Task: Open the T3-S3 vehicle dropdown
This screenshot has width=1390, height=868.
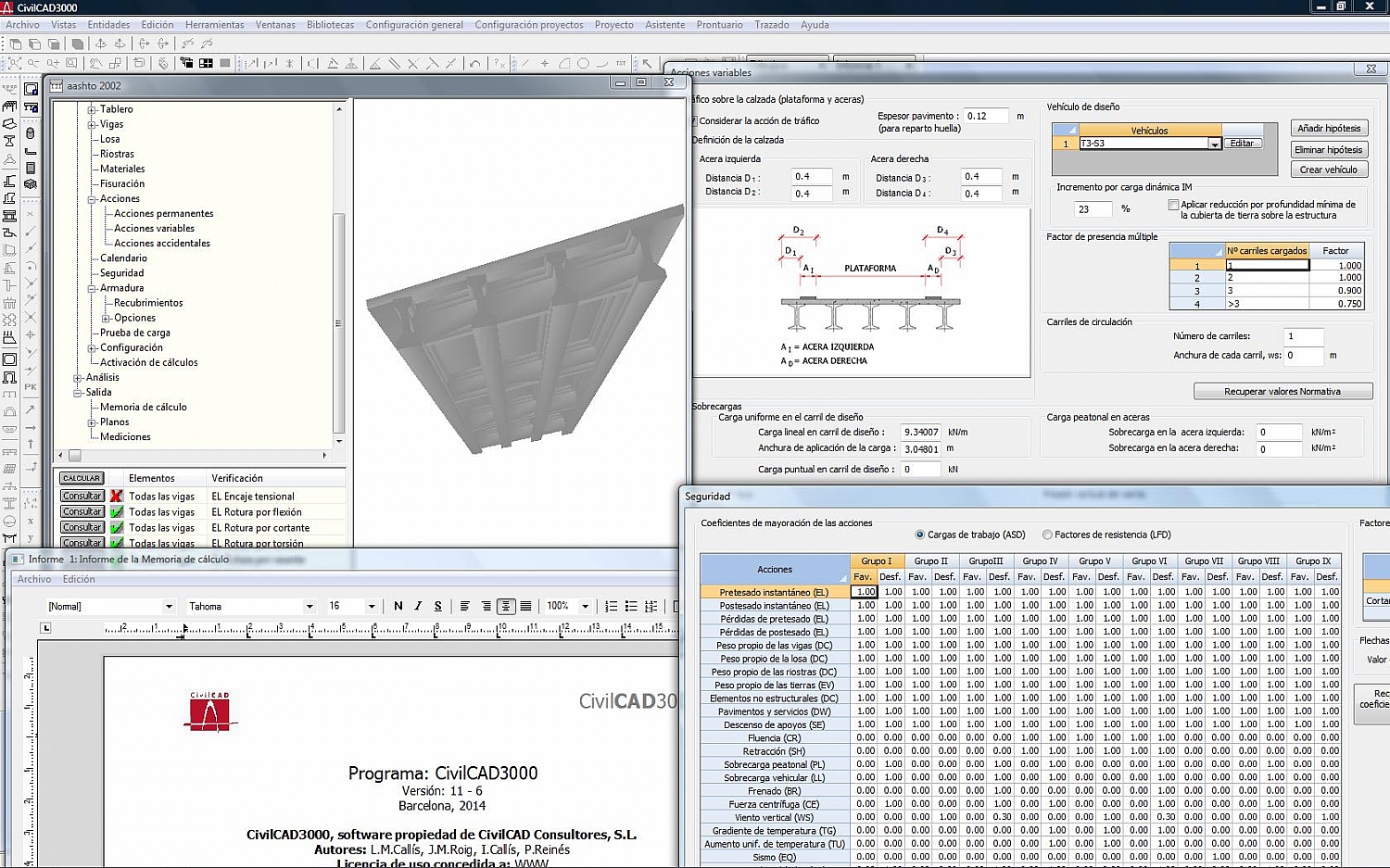Action: pos(1214,144)
